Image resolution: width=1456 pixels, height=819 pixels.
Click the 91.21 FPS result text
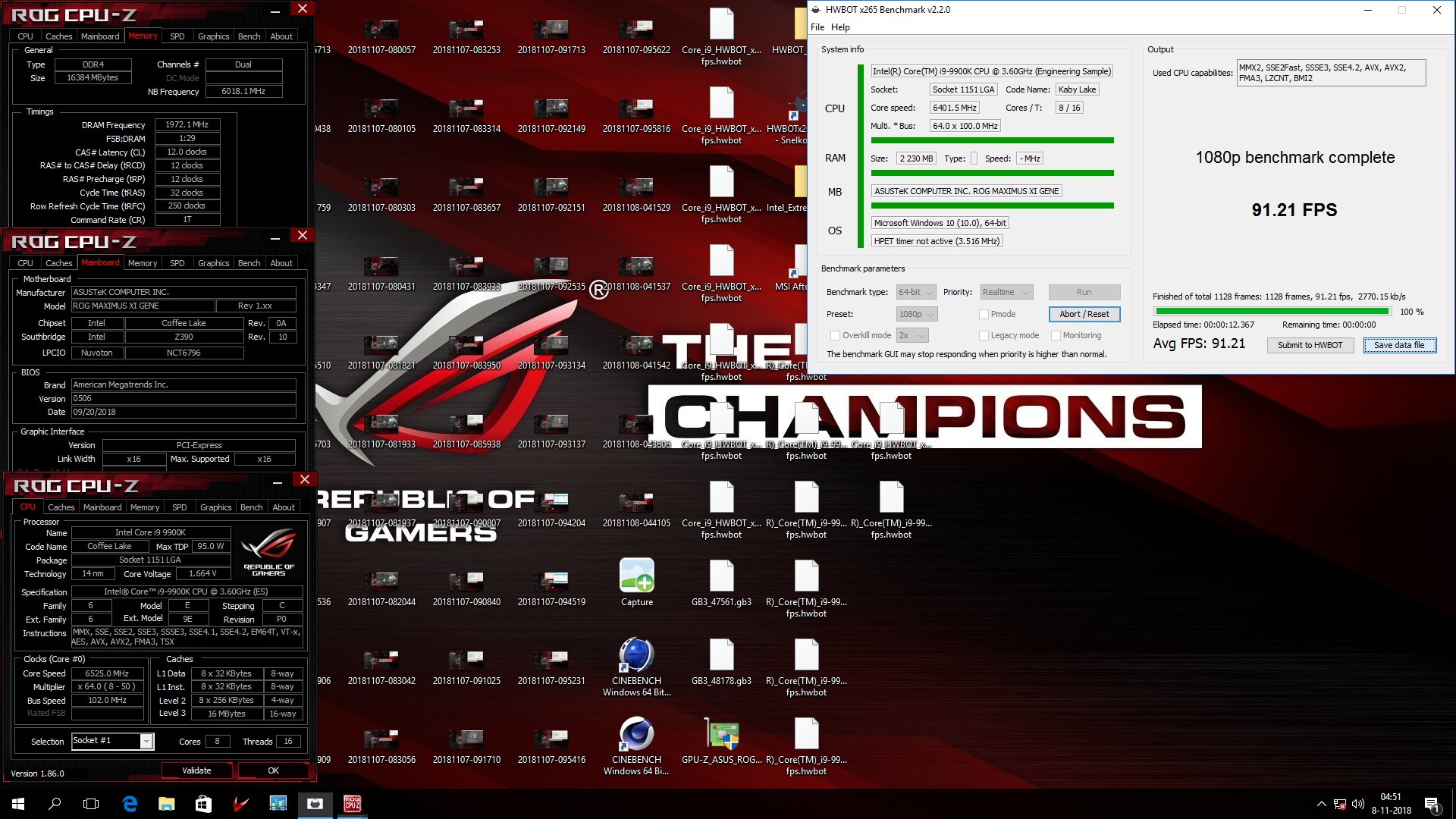(x=1294, y=210)
